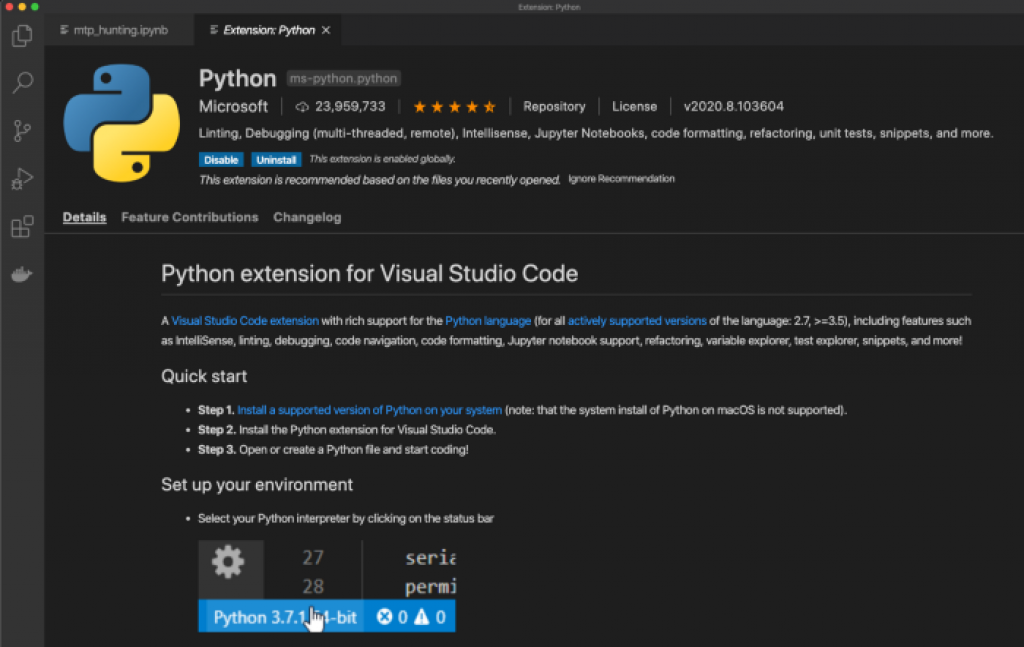
Task: Click the Set up your environment heading
Action: pos(257,485)
